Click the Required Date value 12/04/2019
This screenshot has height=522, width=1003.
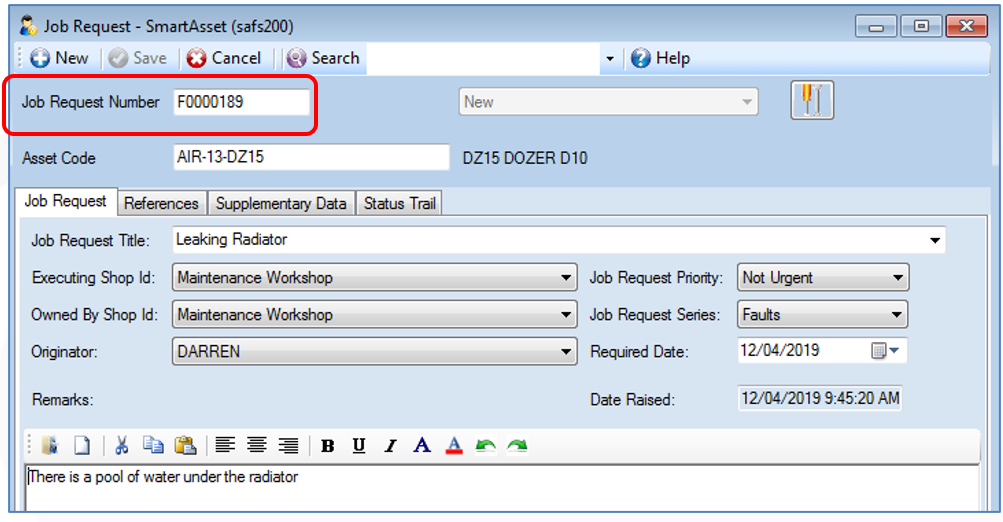pos(780,351)
